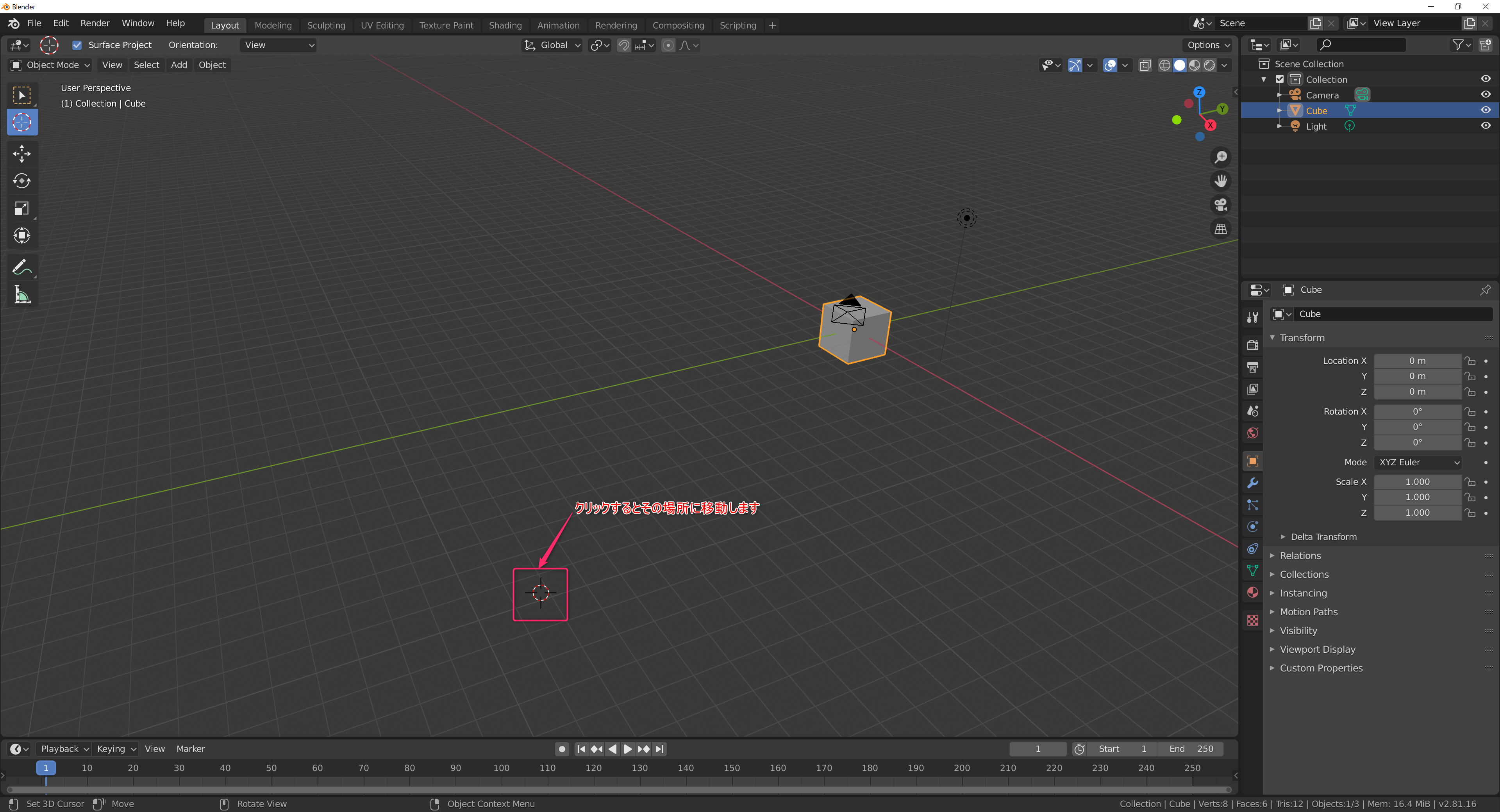This screenshot has width=1500, height=812.
Task: Open the Physics properties icon
Action: [x=1252, y=527]
